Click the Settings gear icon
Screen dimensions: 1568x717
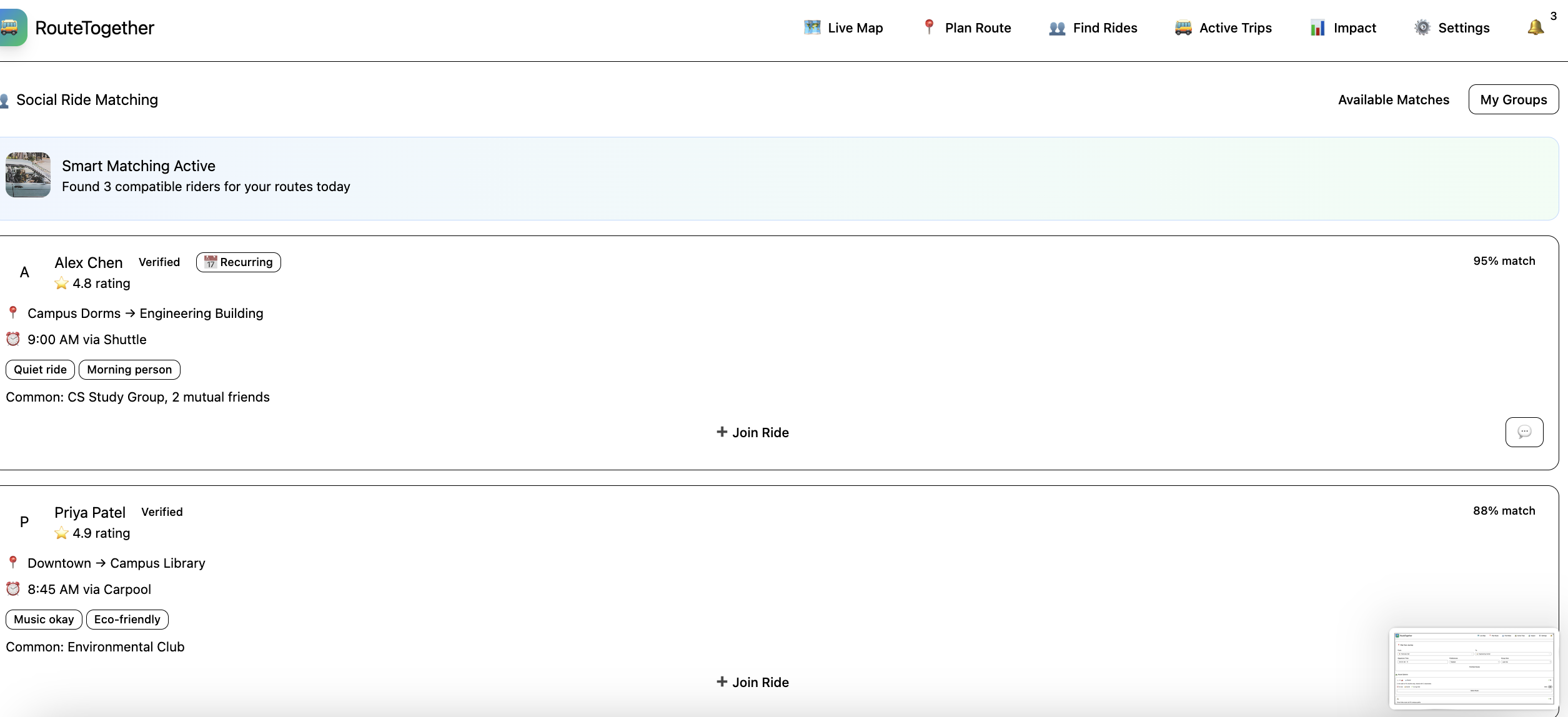point(1422,27)
